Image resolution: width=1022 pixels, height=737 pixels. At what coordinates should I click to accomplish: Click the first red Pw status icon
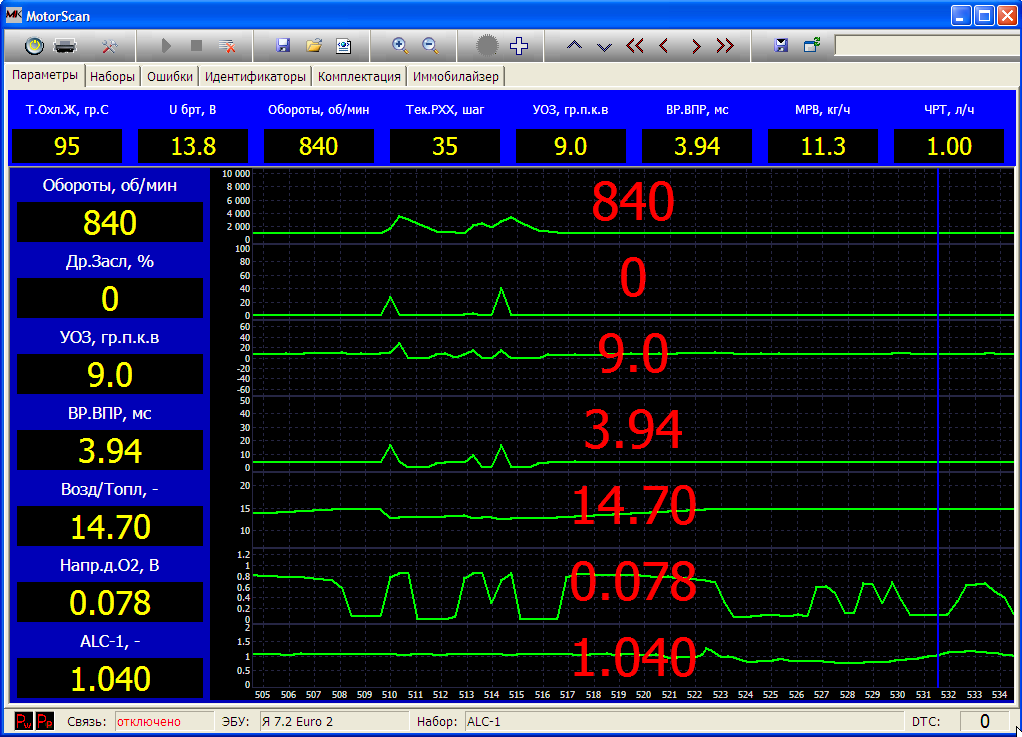pyautogui.click(x=23, y=721)
